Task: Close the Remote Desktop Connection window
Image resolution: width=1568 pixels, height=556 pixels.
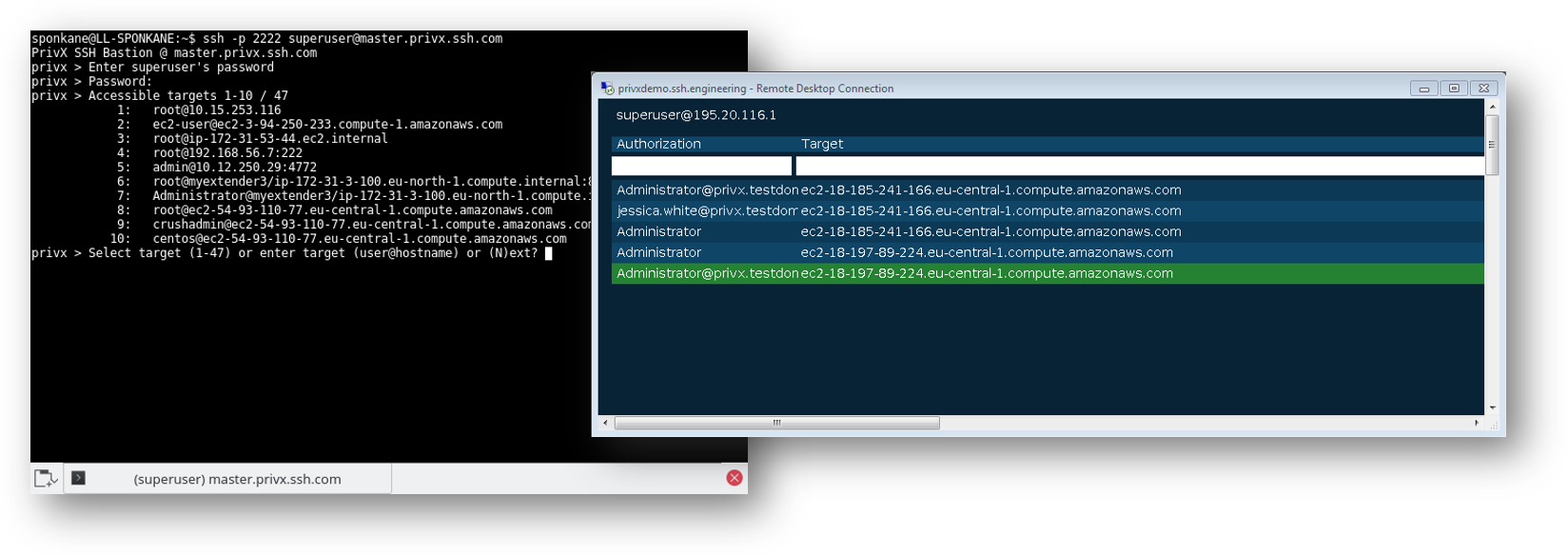Action: (x=1483, y=88)
